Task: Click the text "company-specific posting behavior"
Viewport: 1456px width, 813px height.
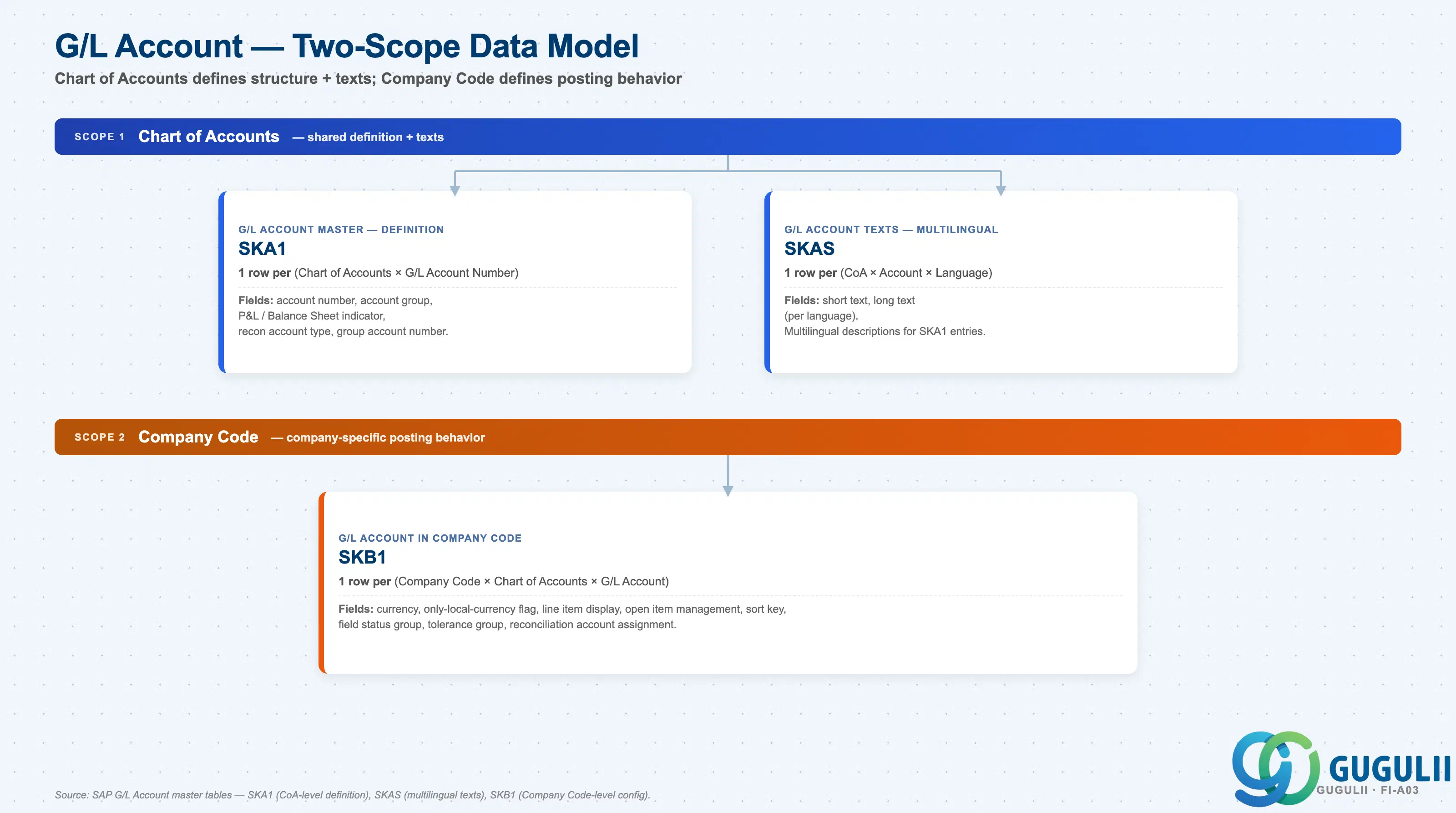Action: (385, 437)
